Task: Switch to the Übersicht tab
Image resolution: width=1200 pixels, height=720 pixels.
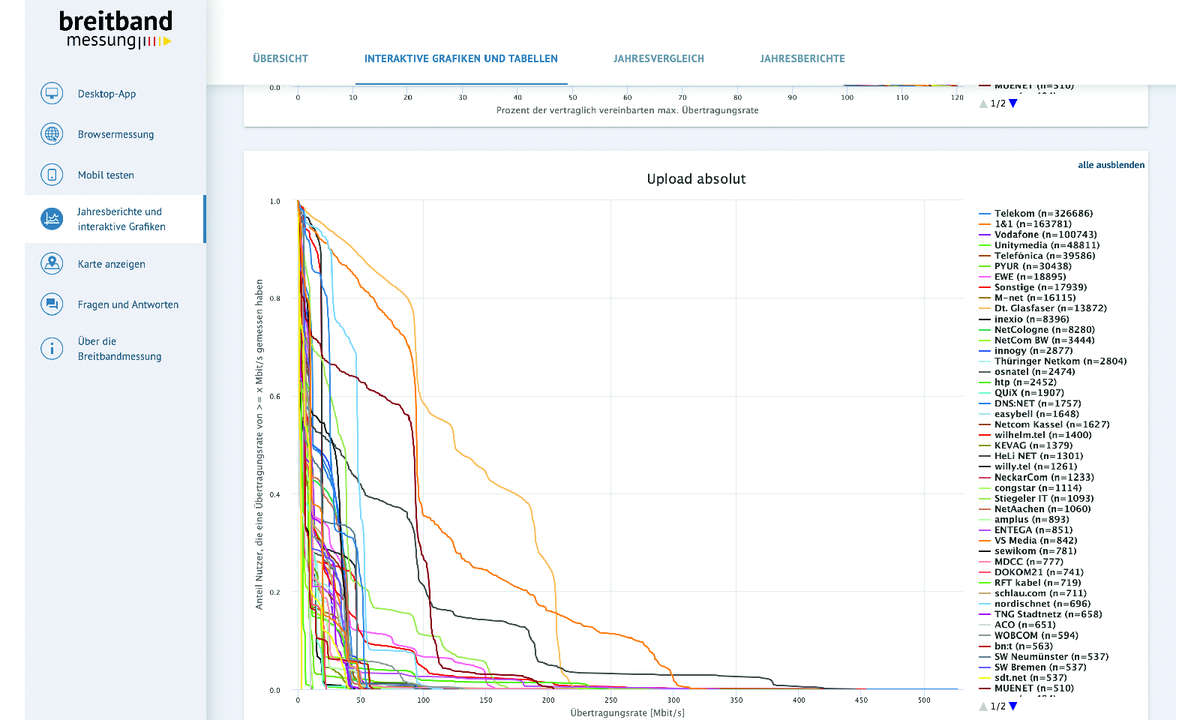Action: pos(280,59)
